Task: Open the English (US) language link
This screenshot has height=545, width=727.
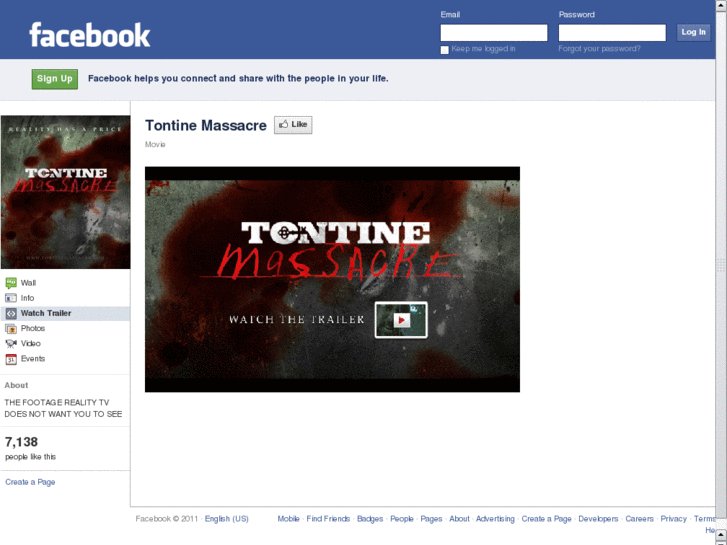Action: (x=227, y=519)
